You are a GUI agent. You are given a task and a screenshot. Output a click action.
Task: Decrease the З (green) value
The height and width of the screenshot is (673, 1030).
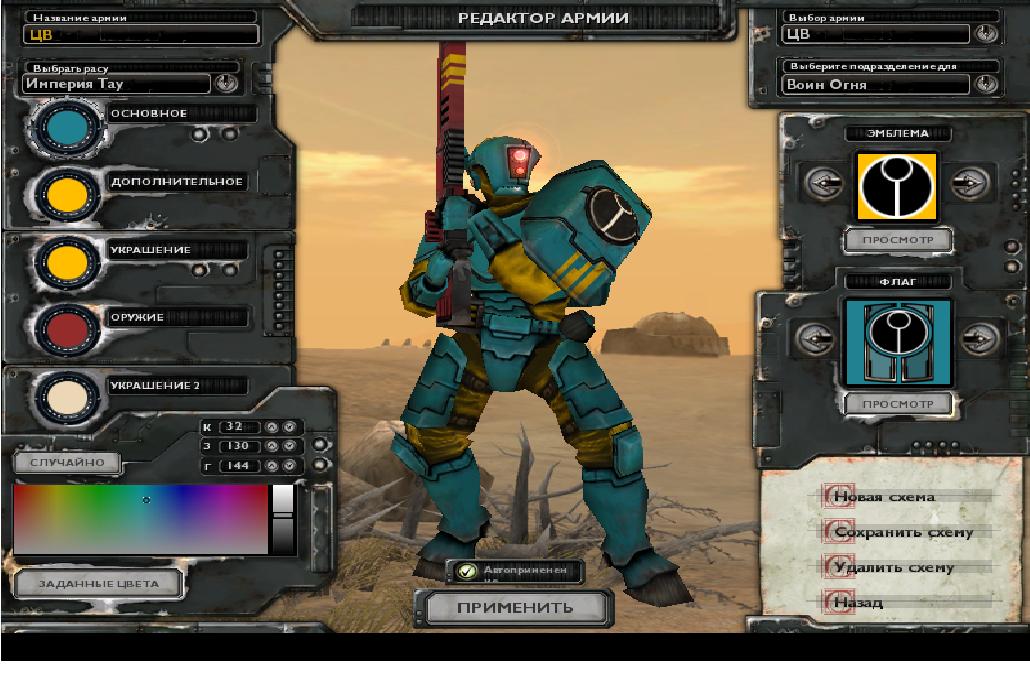289,446
